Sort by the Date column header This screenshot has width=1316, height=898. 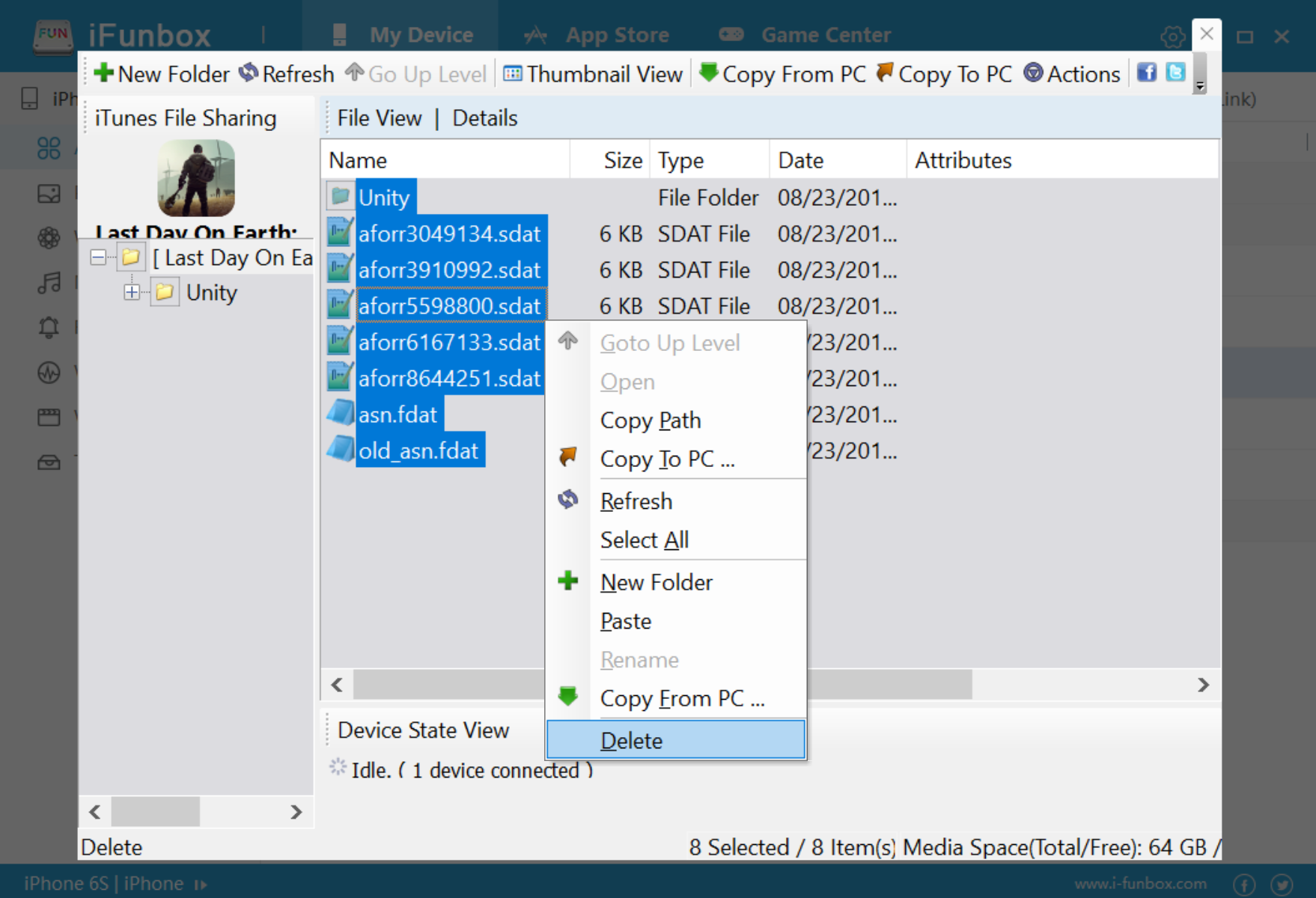pos(838,160)
